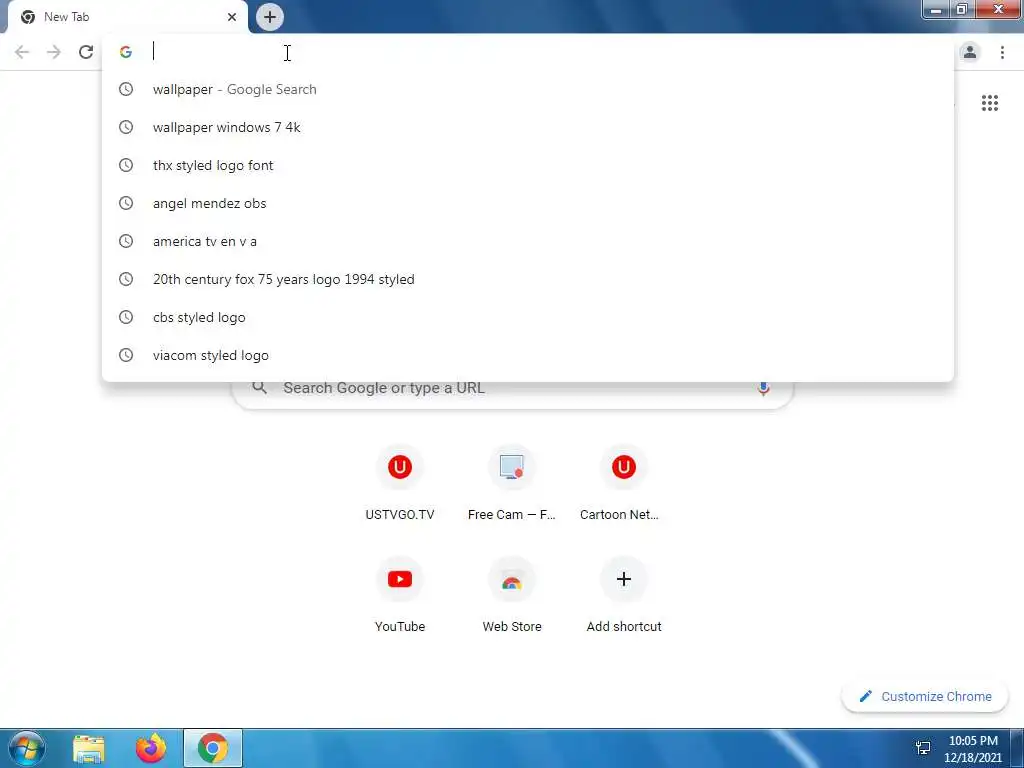Open Windows Explorer from the taskbar
Viewport: 1024px width, 768px height.
pyautogui.click(x=89, y=749)
